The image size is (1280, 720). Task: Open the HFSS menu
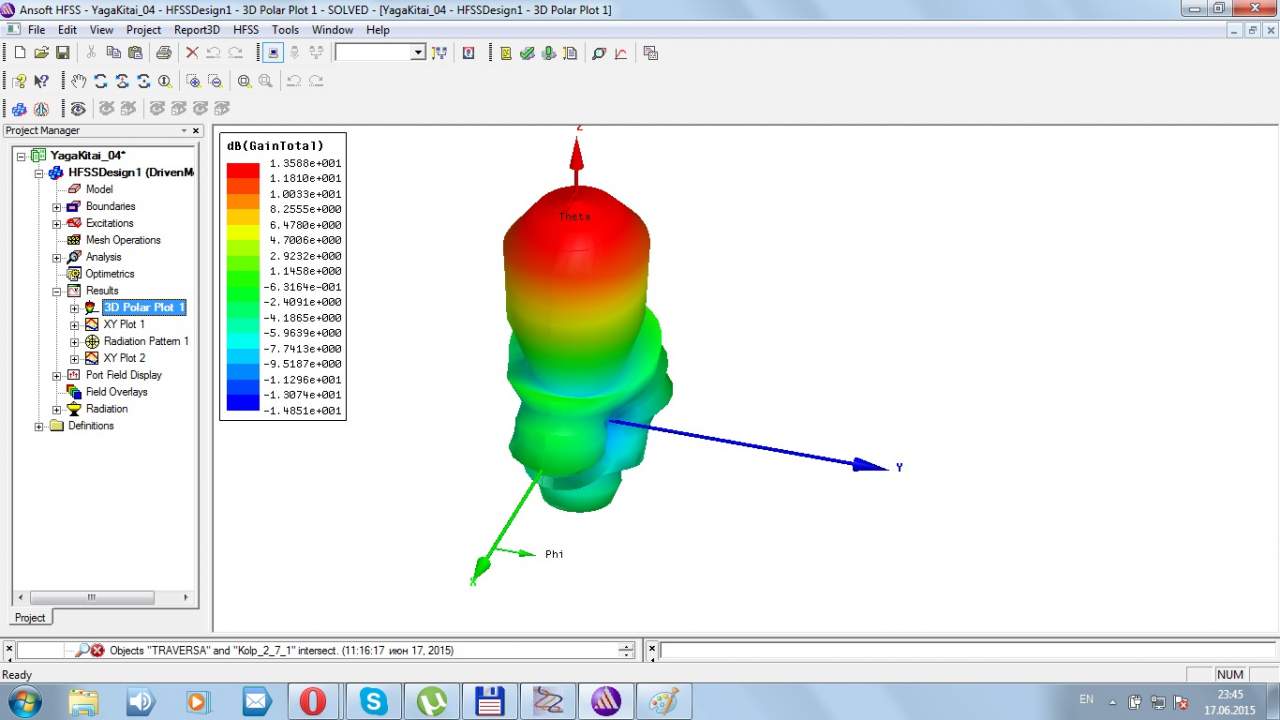(x=246, y=30)
